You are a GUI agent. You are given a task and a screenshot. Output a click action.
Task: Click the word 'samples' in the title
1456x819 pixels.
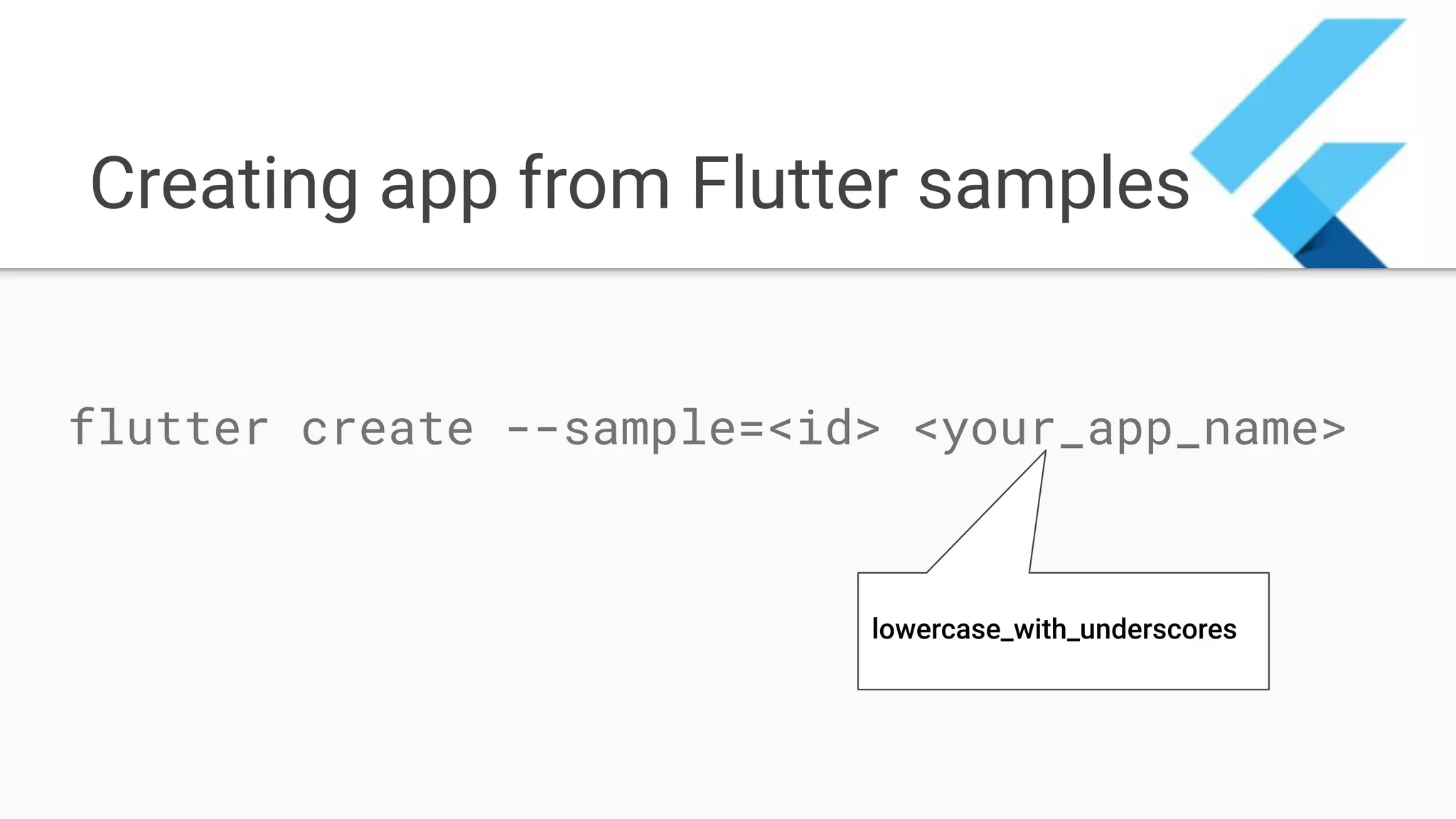(x=1054, y=186)
